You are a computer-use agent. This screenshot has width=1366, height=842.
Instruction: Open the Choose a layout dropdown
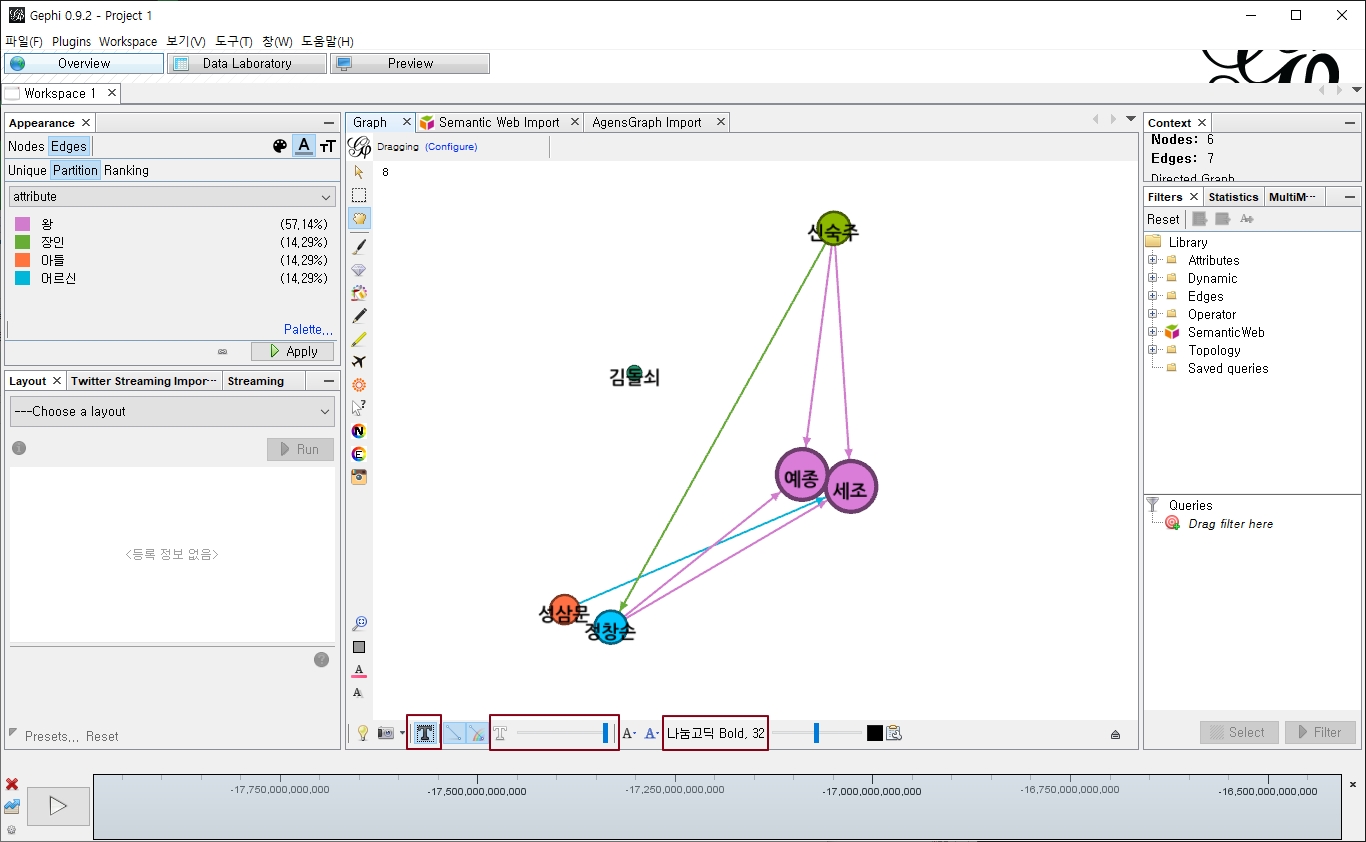(170, 411)
